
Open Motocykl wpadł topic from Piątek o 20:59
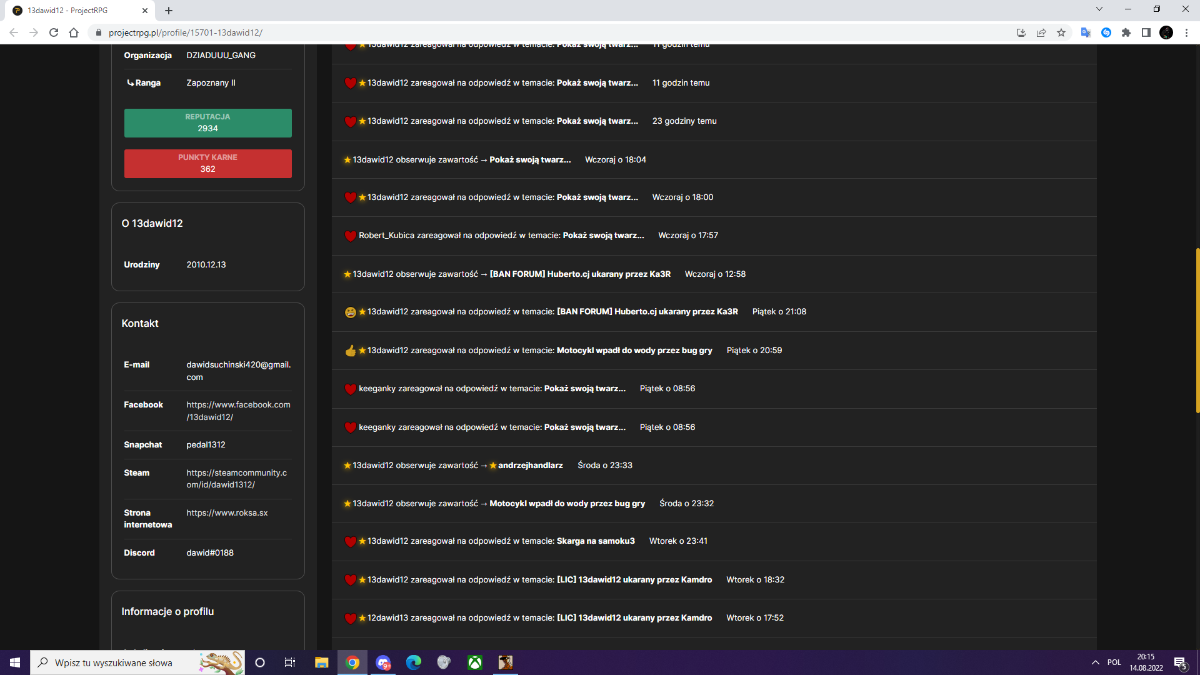click(634, 351)
